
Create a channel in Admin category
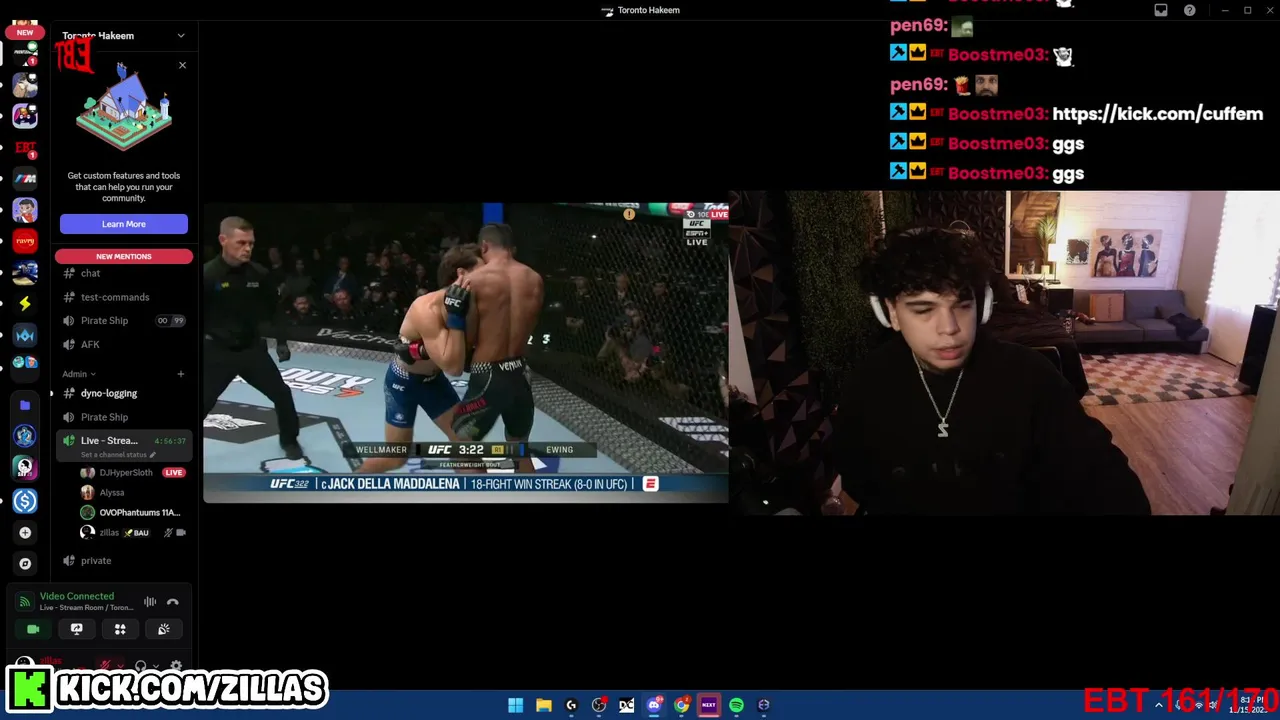click(181, 374)
